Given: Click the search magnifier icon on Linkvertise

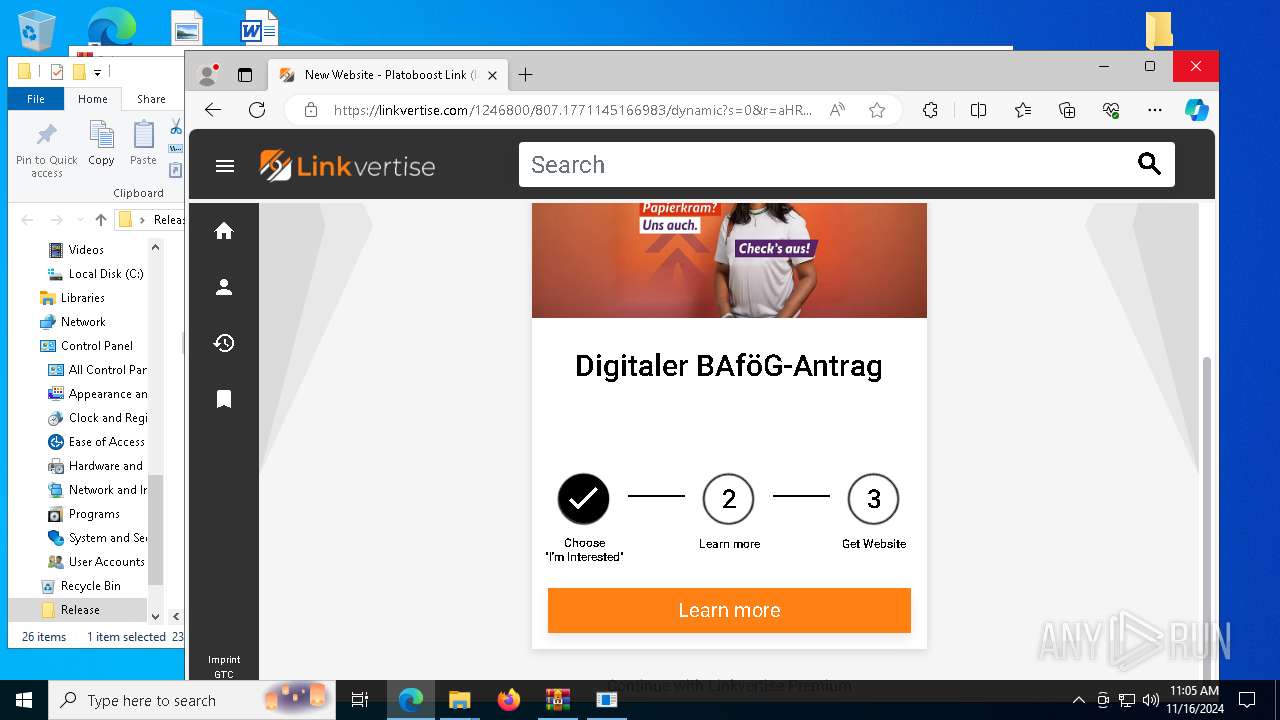Looking at the screenshot, I should click(1149, 165).
